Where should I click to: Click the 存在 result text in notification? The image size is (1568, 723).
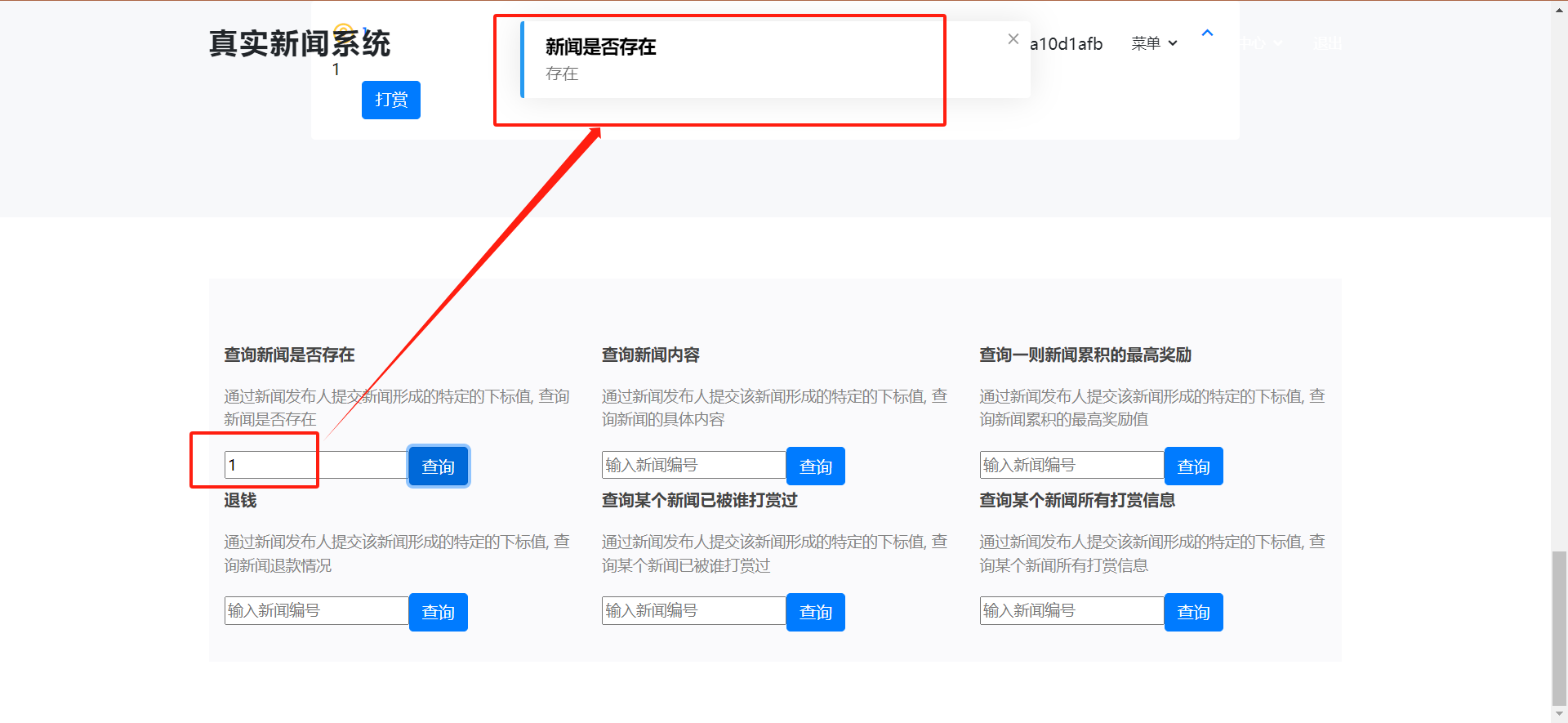[562, 74]
